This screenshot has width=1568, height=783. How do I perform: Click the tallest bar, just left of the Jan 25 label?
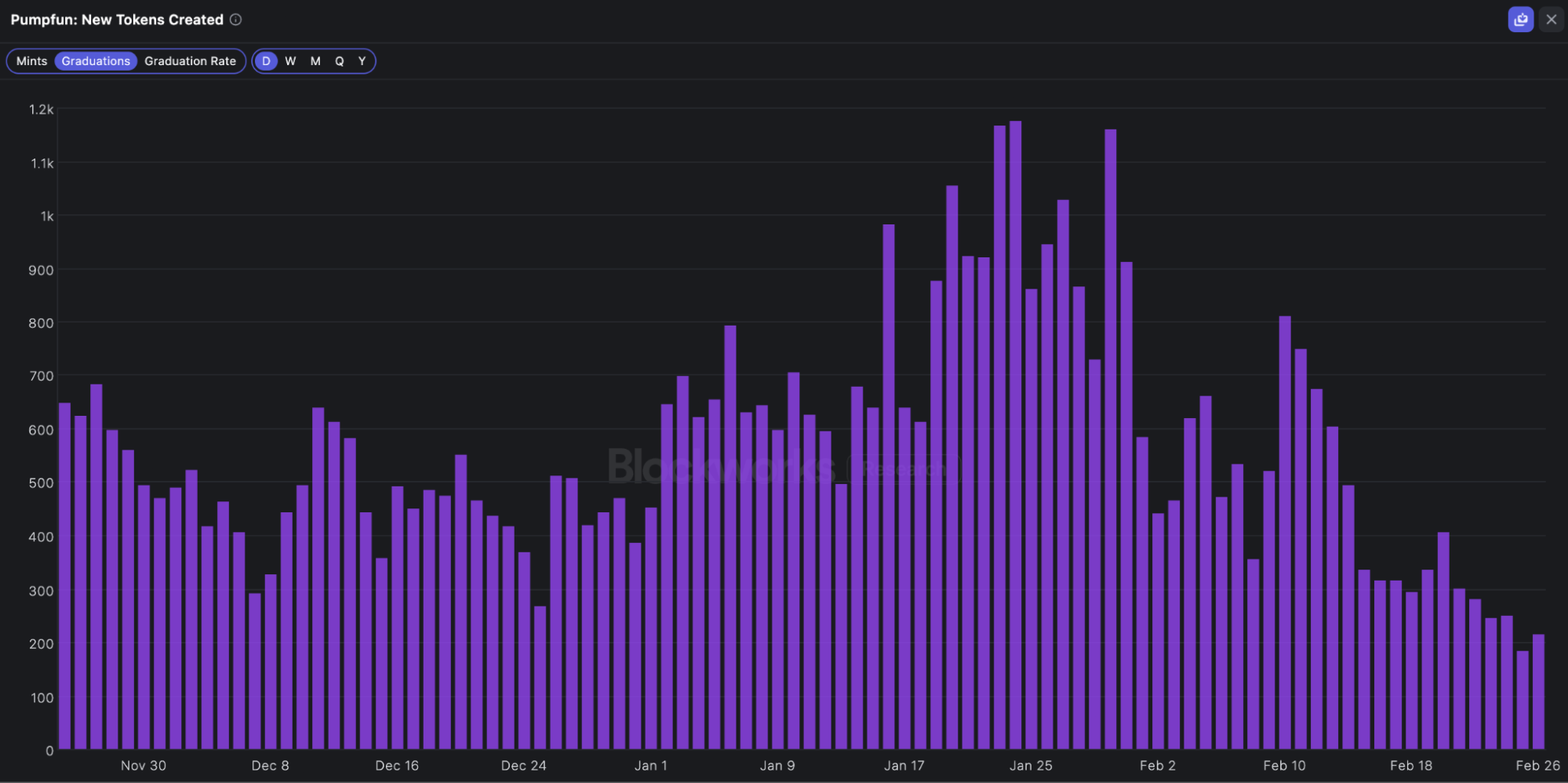(1015, 435)
